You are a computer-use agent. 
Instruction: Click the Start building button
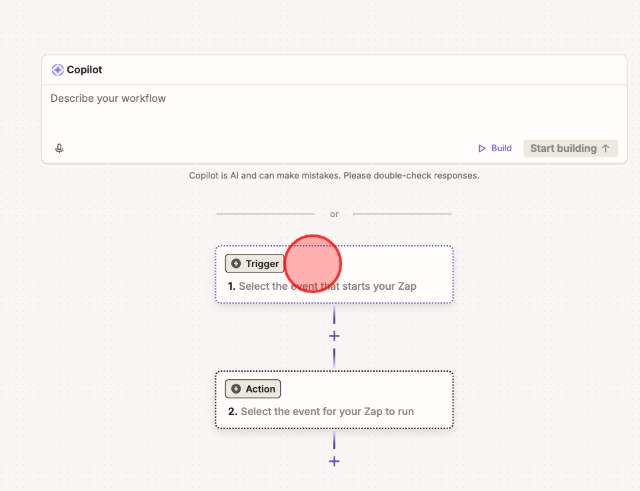pos(571,149)
